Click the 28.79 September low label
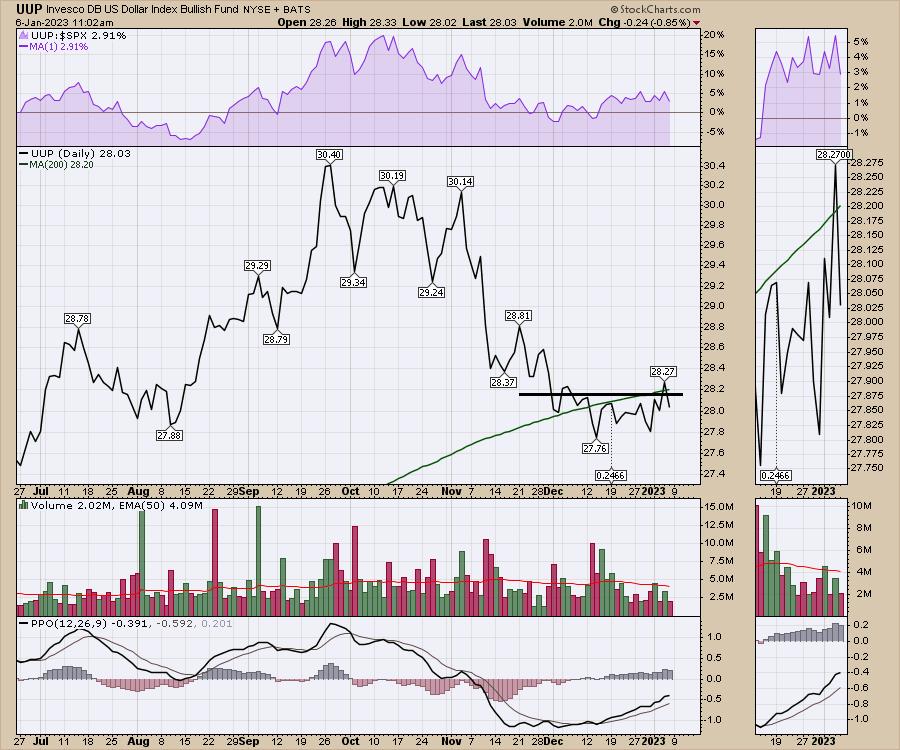 click(x=276, y=339)
